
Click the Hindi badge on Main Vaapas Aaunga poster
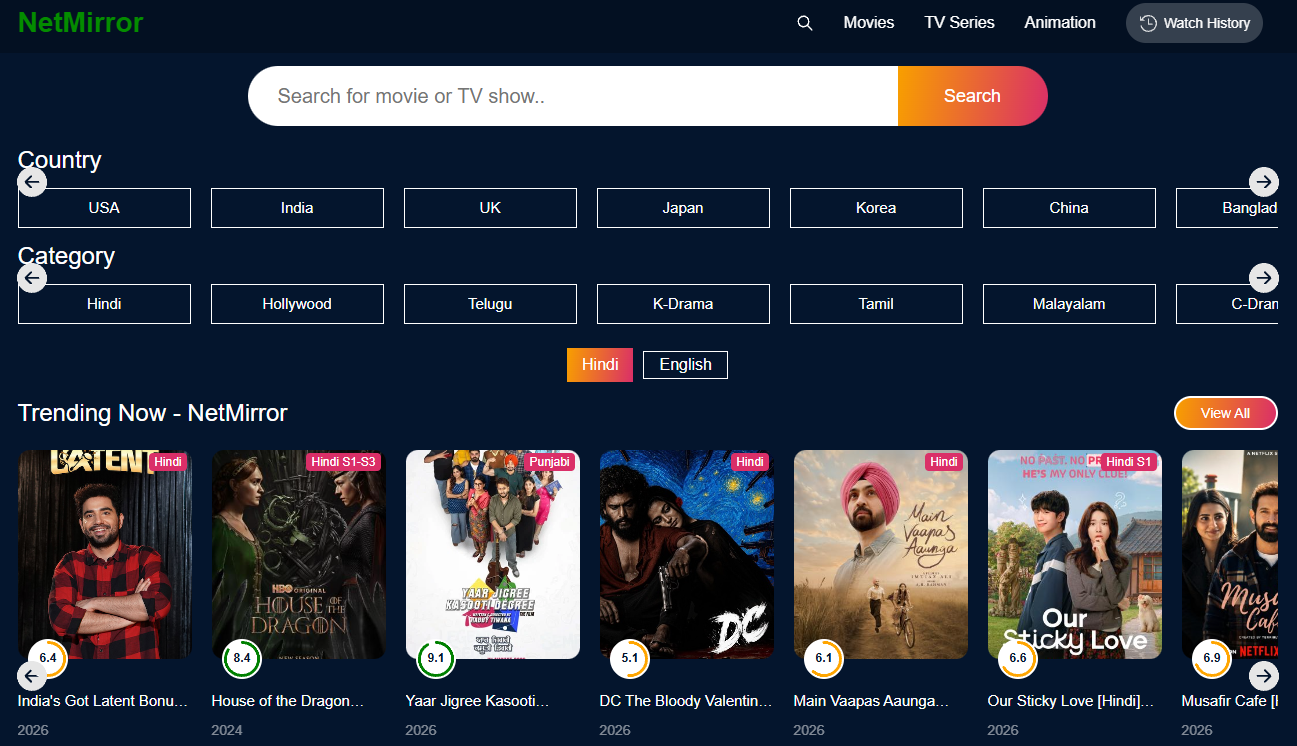pos(944,462)
